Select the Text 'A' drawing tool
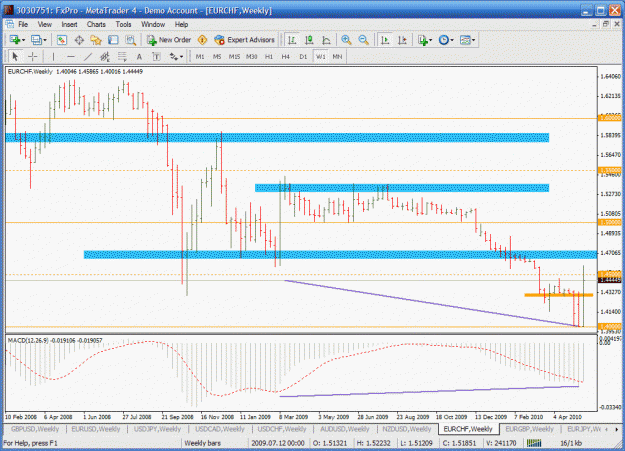This screenshot has width=625, height=451. (139, 57)
